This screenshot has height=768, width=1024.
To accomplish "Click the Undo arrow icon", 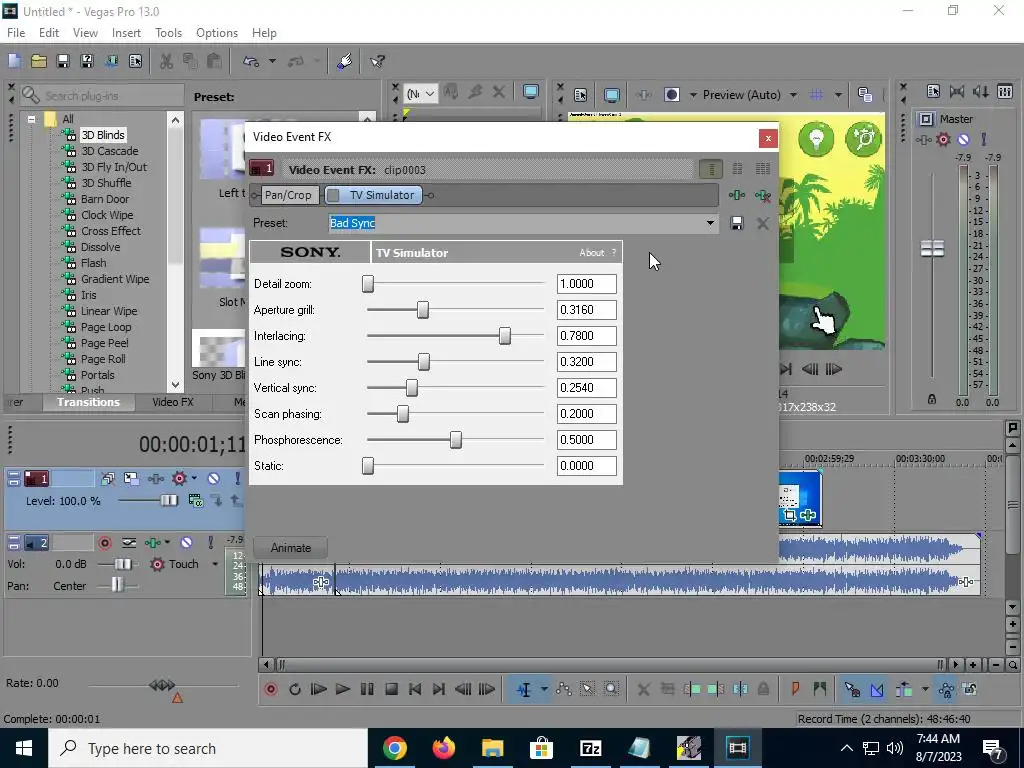I will 251,61.
